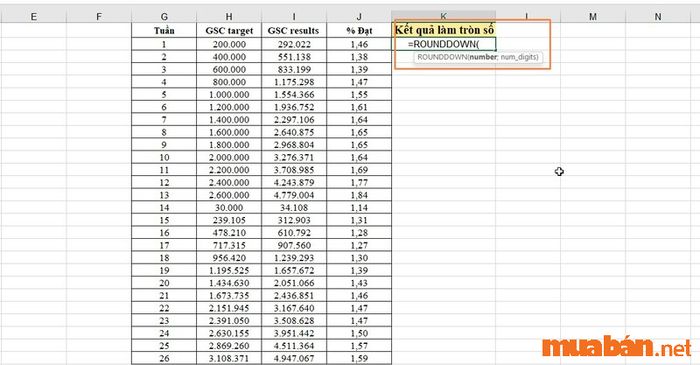700x365 pixels.
Task: Click % Đạt cell 1,57
Action: (x=359, y=346)
